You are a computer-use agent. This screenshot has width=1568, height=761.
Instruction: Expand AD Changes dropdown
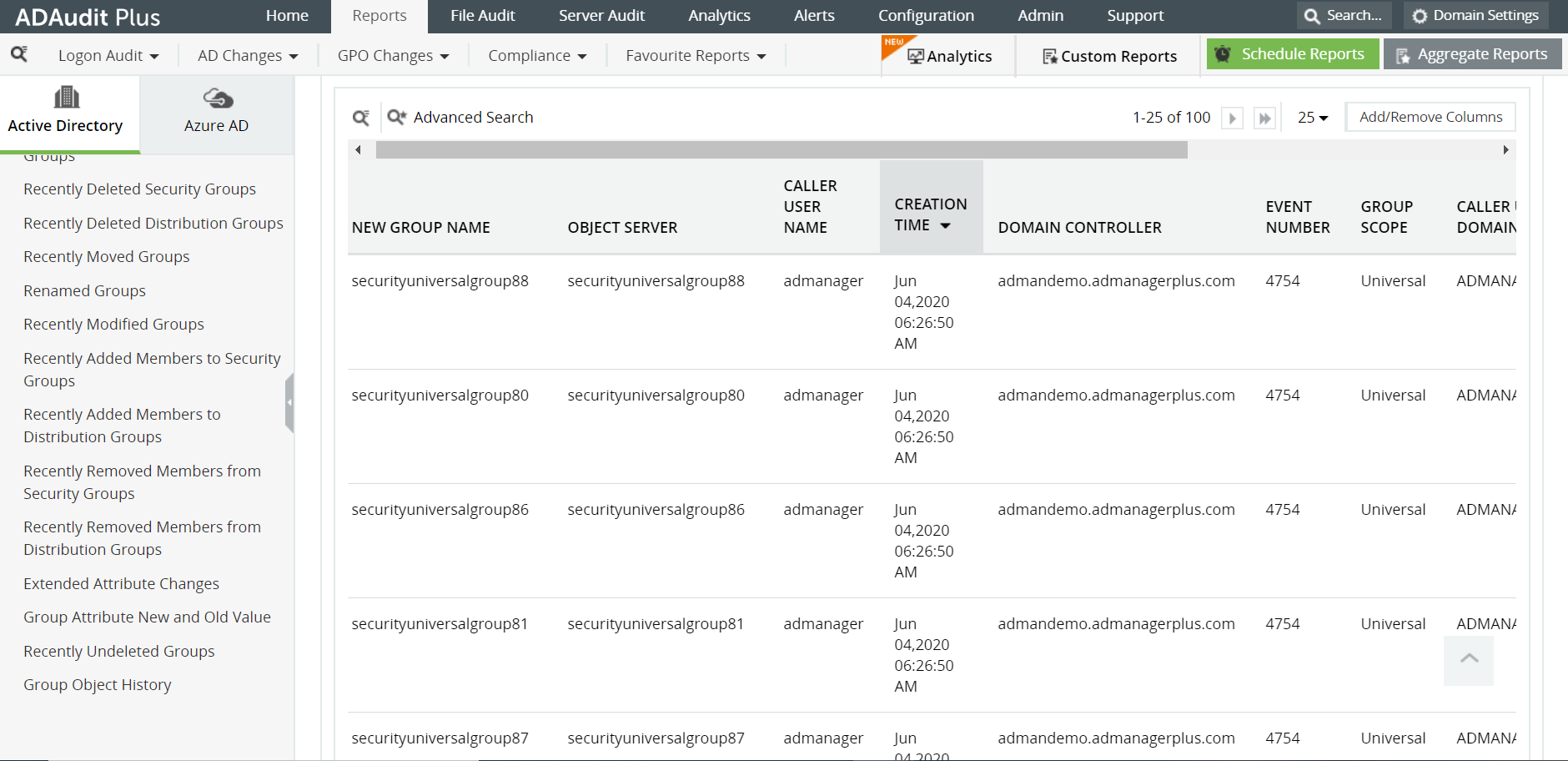(248, 56)
